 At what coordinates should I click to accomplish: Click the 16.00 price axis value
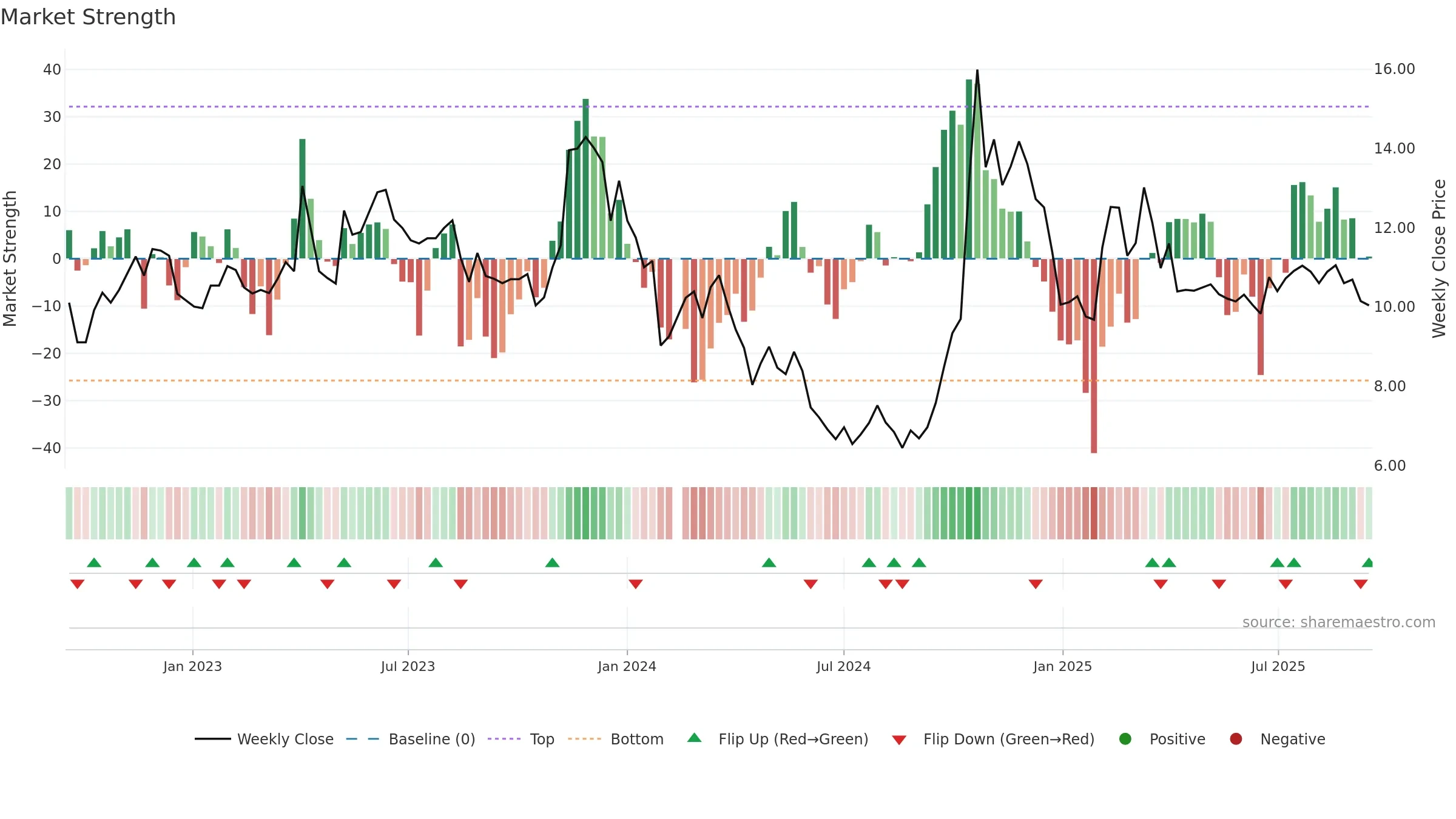(x=1394, y=69)
